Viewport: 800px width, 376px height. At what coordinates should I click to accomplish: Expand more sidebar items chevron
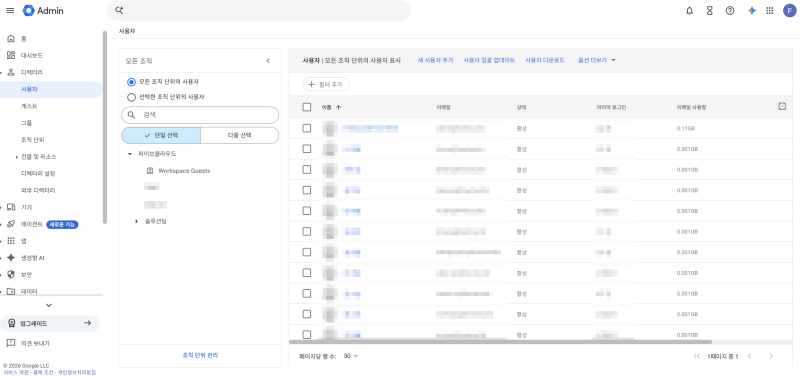49,305
